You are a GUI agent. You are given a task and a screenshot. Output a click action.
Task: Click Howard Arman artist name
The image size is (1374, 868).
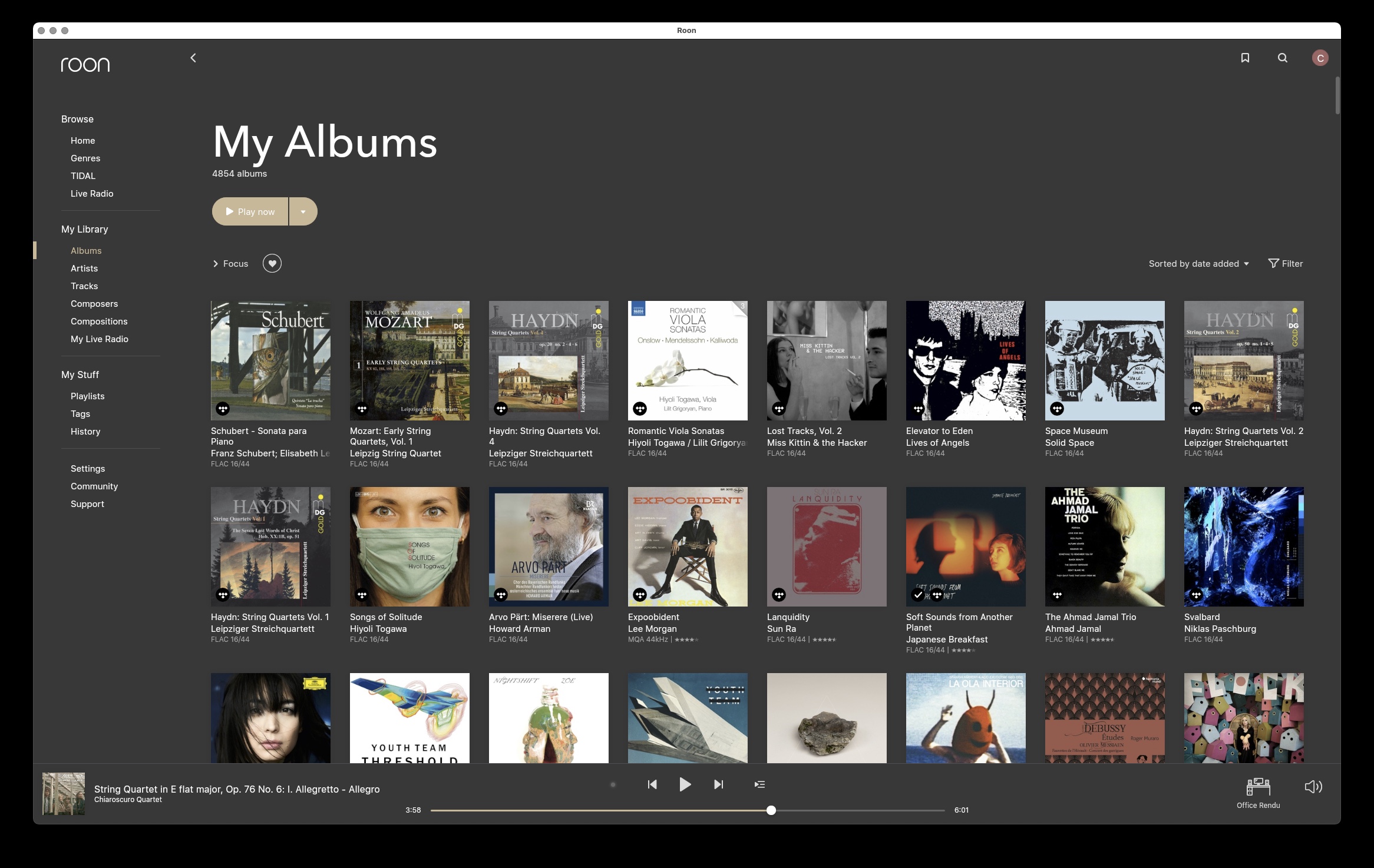click(520, 629)
